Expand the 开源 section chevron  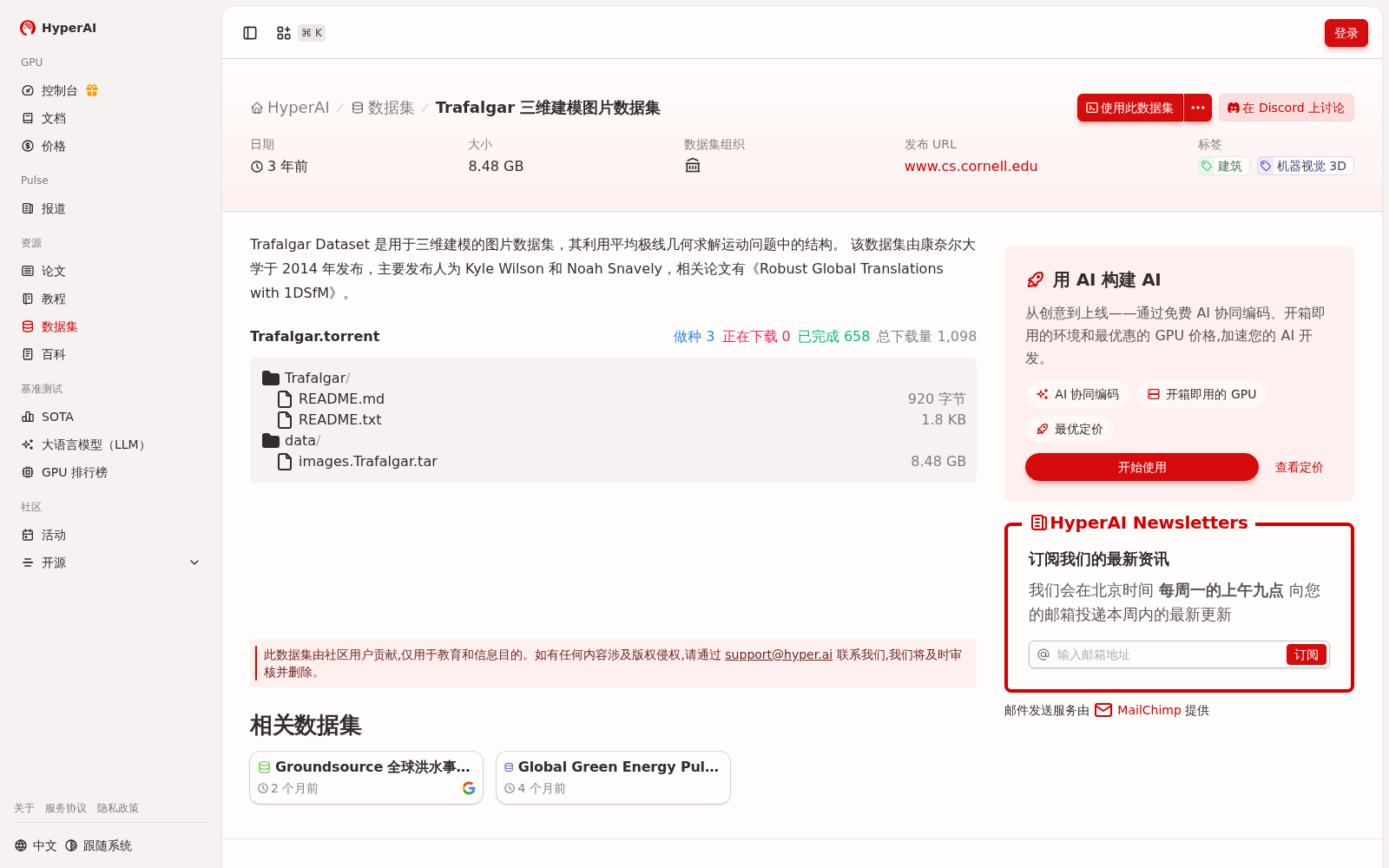194,562
